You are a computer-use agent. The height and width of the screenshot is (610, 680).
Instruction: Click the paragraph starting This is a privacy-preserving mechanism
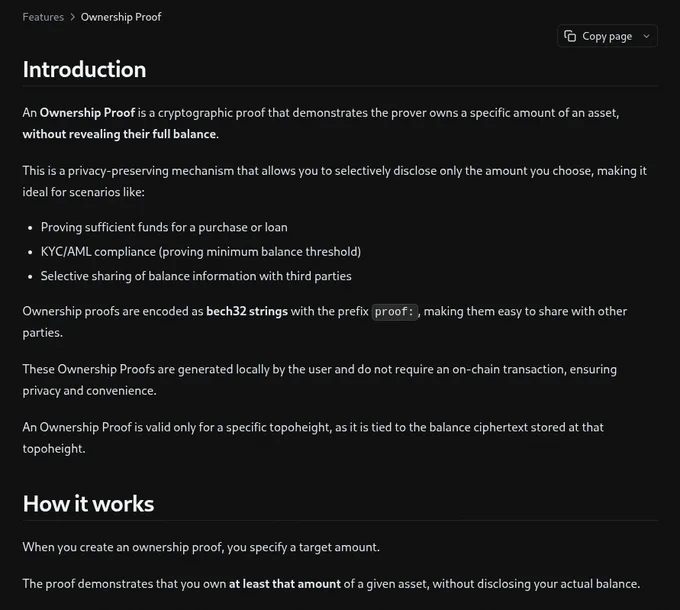point(334,181)
